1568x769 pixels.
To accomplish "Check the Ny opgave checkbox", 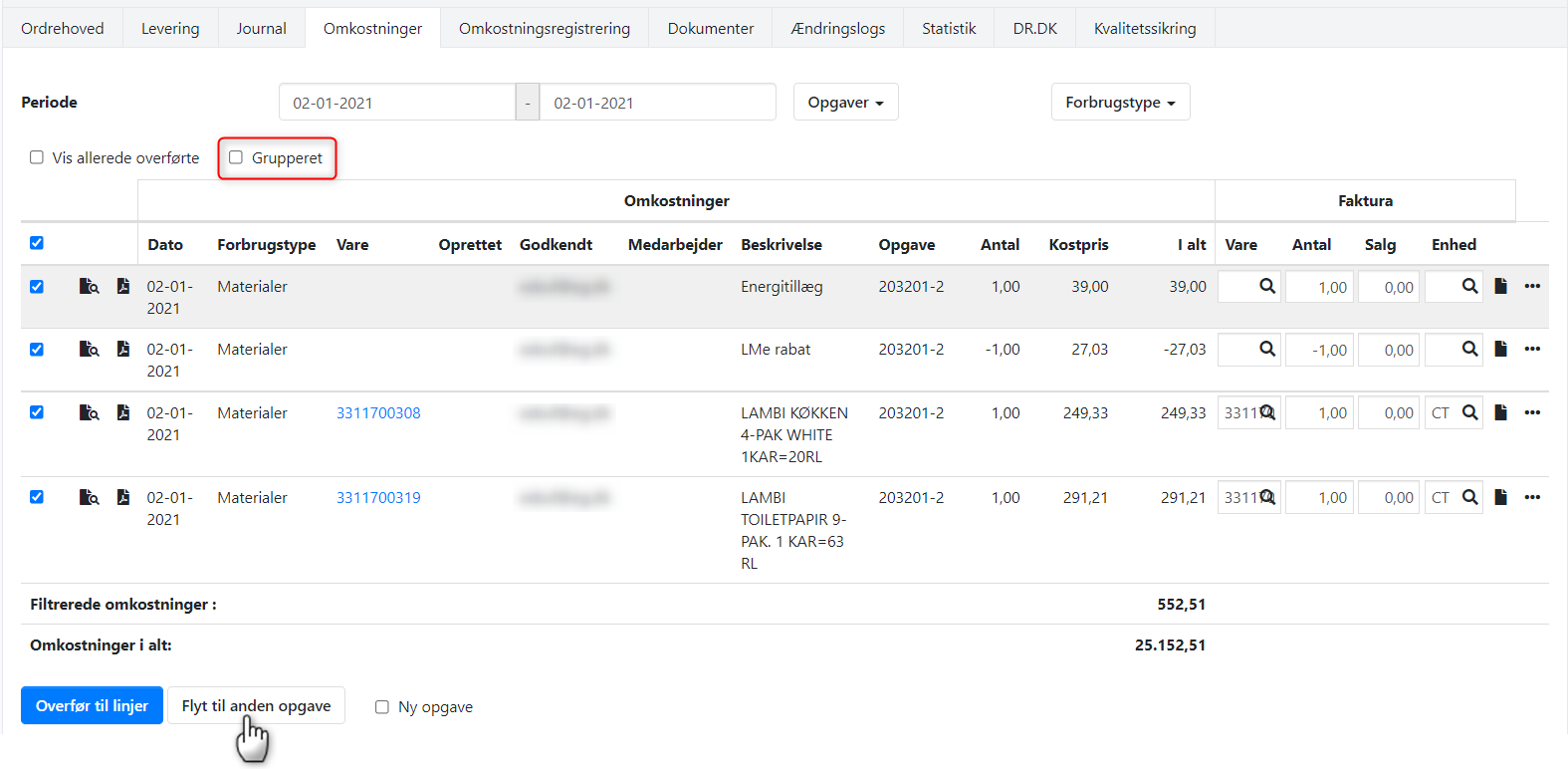I will click(382, 707).
